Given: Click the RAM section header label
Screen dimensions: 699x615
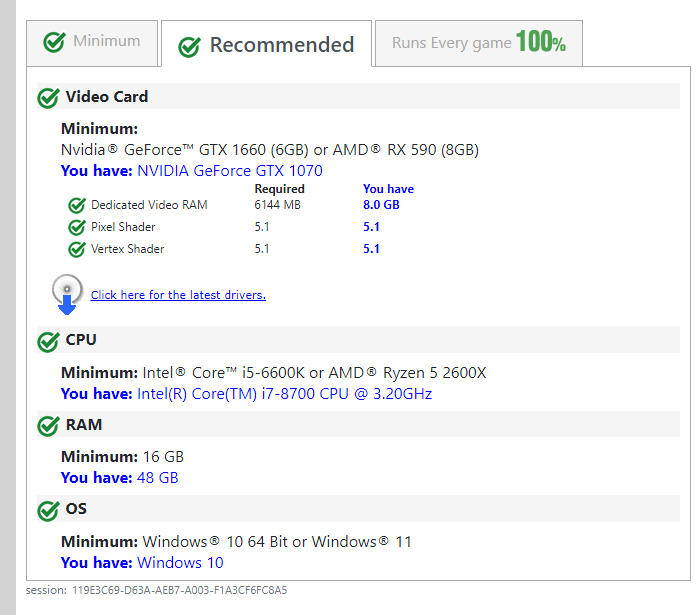Looking at the screenshot, I should pyautogui.click(x=84, y=425).
